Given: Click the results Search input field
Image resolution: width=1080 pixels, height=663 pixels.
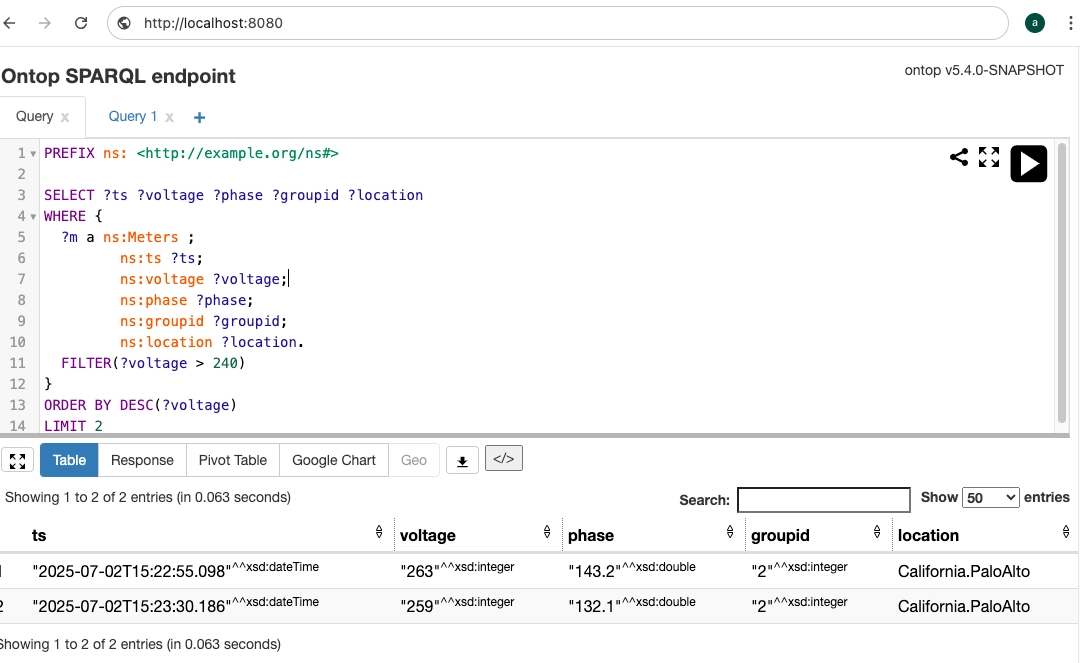Looking at the screenshot, I should click(823, 499).
